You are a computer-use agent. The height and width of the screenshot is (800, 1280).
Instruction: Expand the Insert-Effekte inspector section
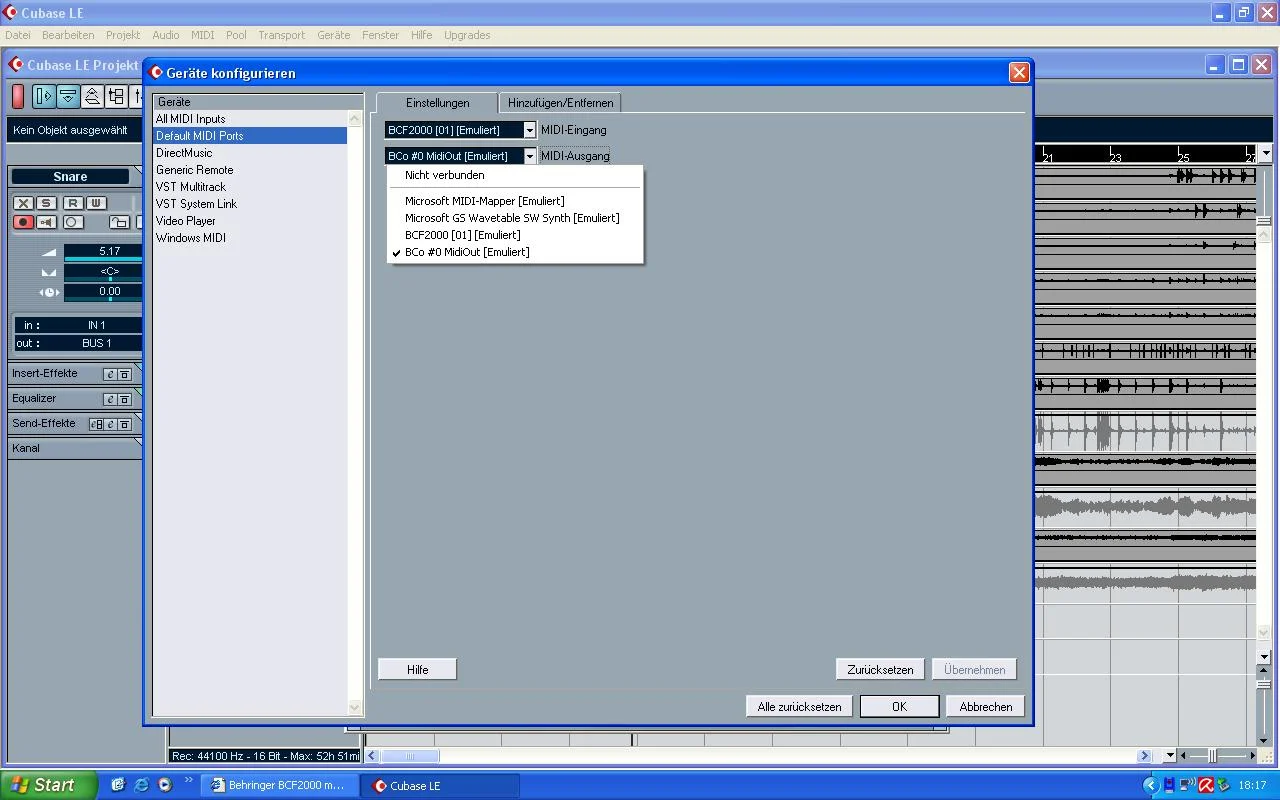tap(45, 373)
